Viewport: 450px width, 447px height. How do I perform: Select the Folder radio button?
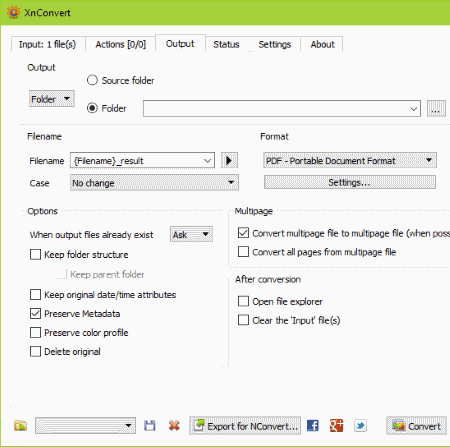click(92, 108)
